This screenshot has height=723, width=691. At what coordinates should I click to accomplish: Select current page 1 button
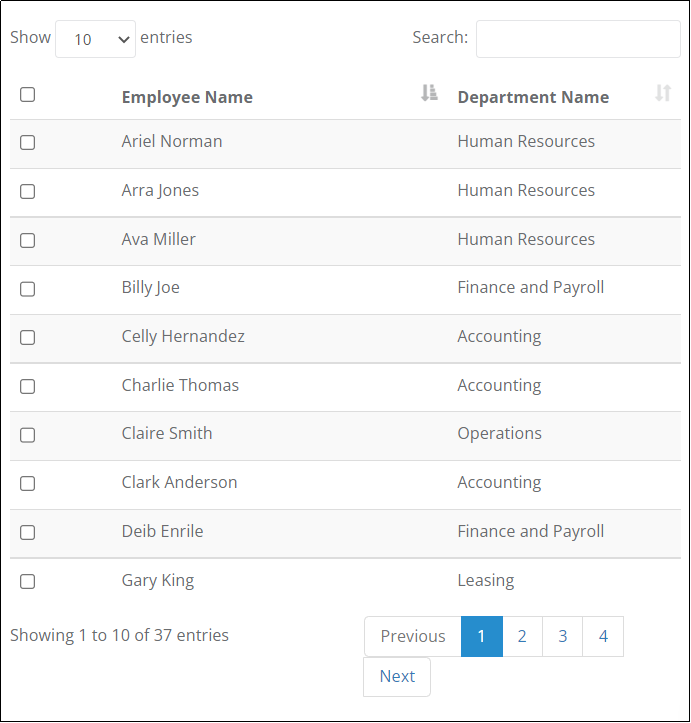[482, 636]
